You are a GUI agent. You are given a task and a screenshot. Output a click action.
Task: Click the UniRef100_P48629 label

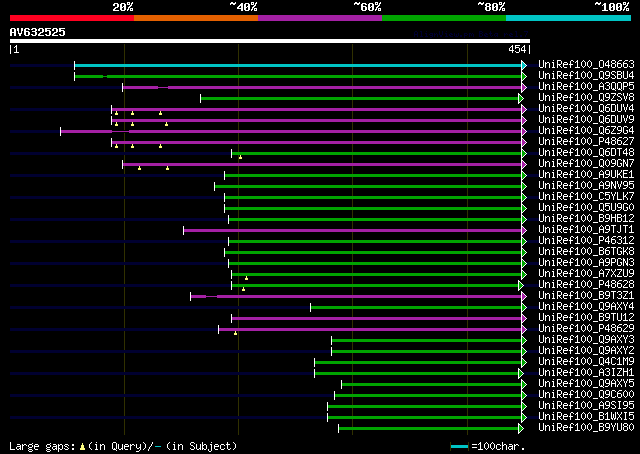click(x=586, y=329)
